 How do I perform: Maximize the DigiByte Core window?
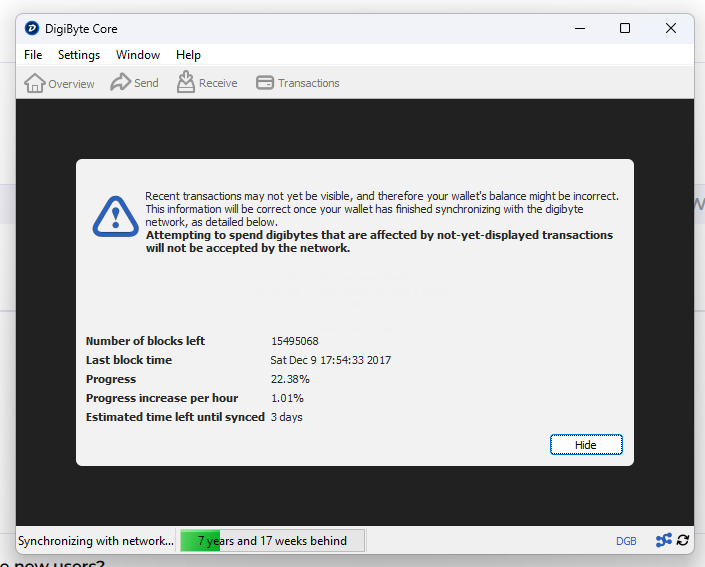coord(625,28)
